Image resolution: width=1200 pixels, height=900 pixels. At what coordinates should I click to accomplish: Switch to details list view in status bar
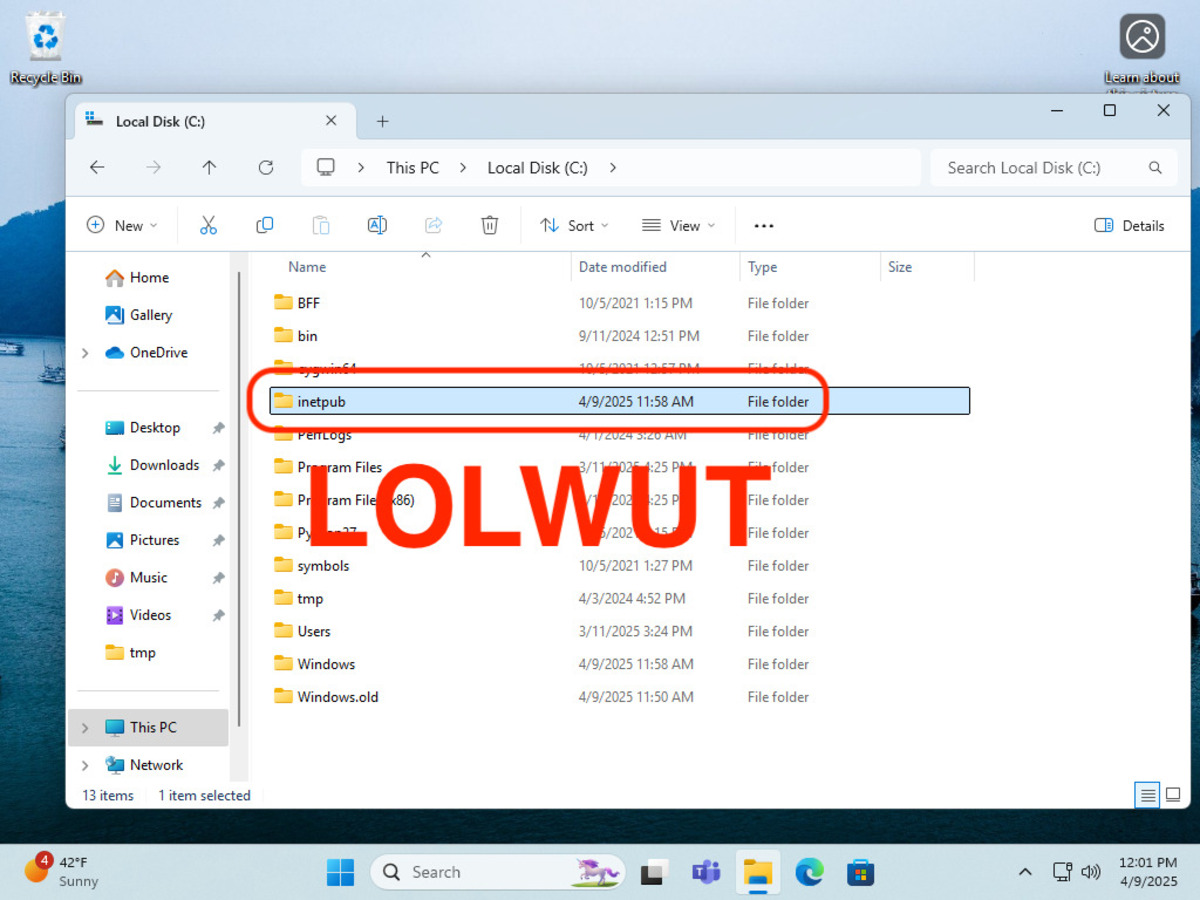[x=1148, y=795]
